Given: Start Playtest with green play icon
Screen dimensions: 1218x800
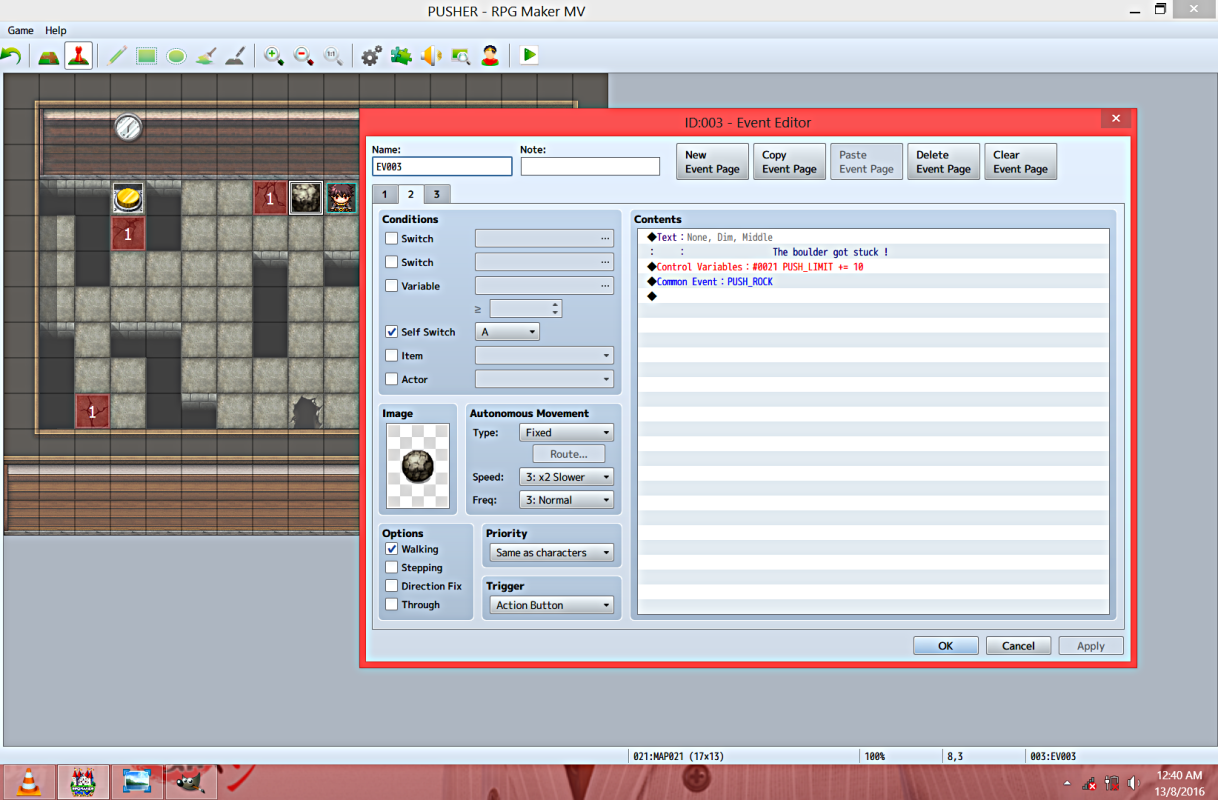Looking at the screenshot, I should [x=529, y=56].
